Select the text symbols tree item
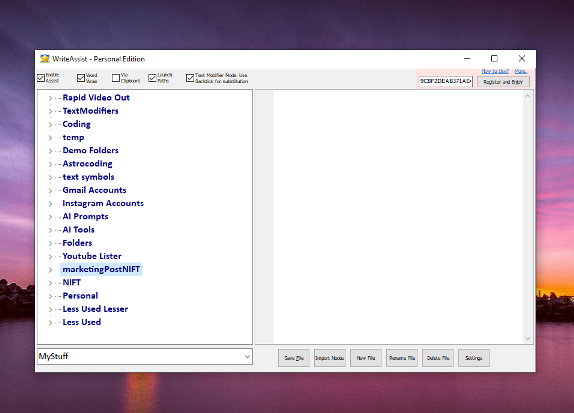 tap(88, 176)
